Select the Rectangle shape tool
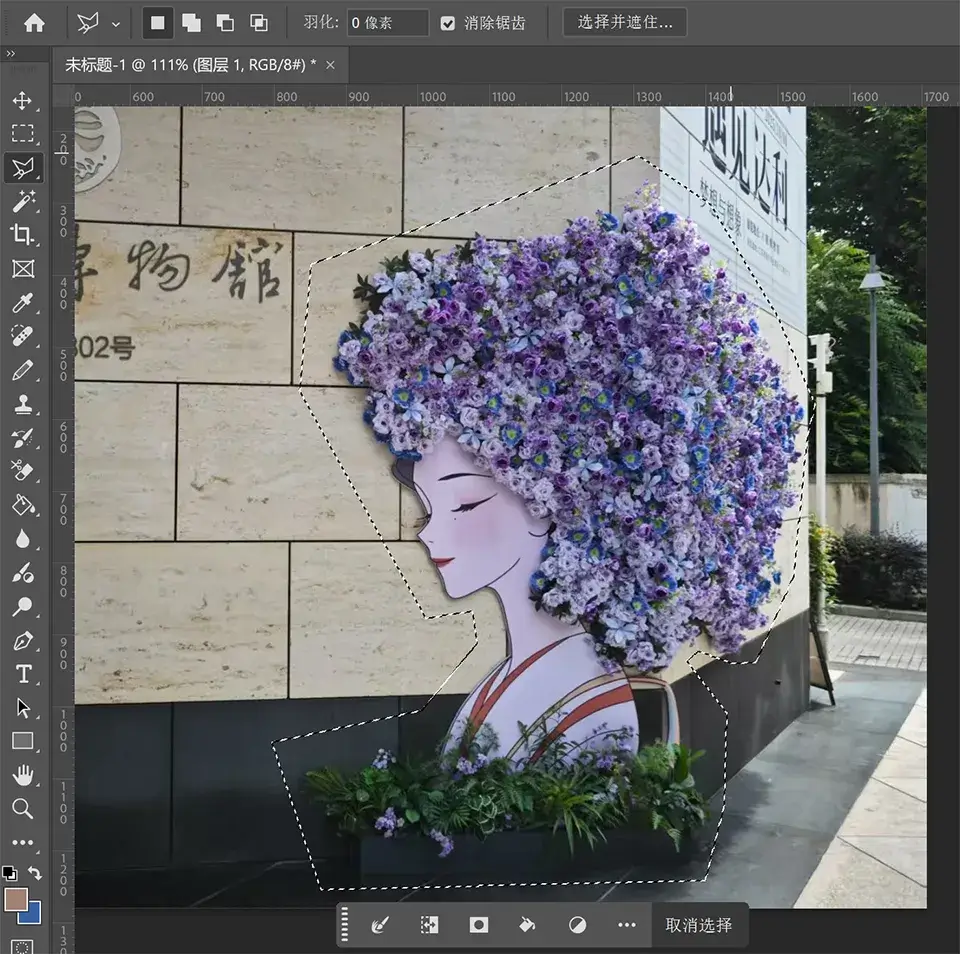Viewport: 960px width, 954px height. [x=23, y=742]
